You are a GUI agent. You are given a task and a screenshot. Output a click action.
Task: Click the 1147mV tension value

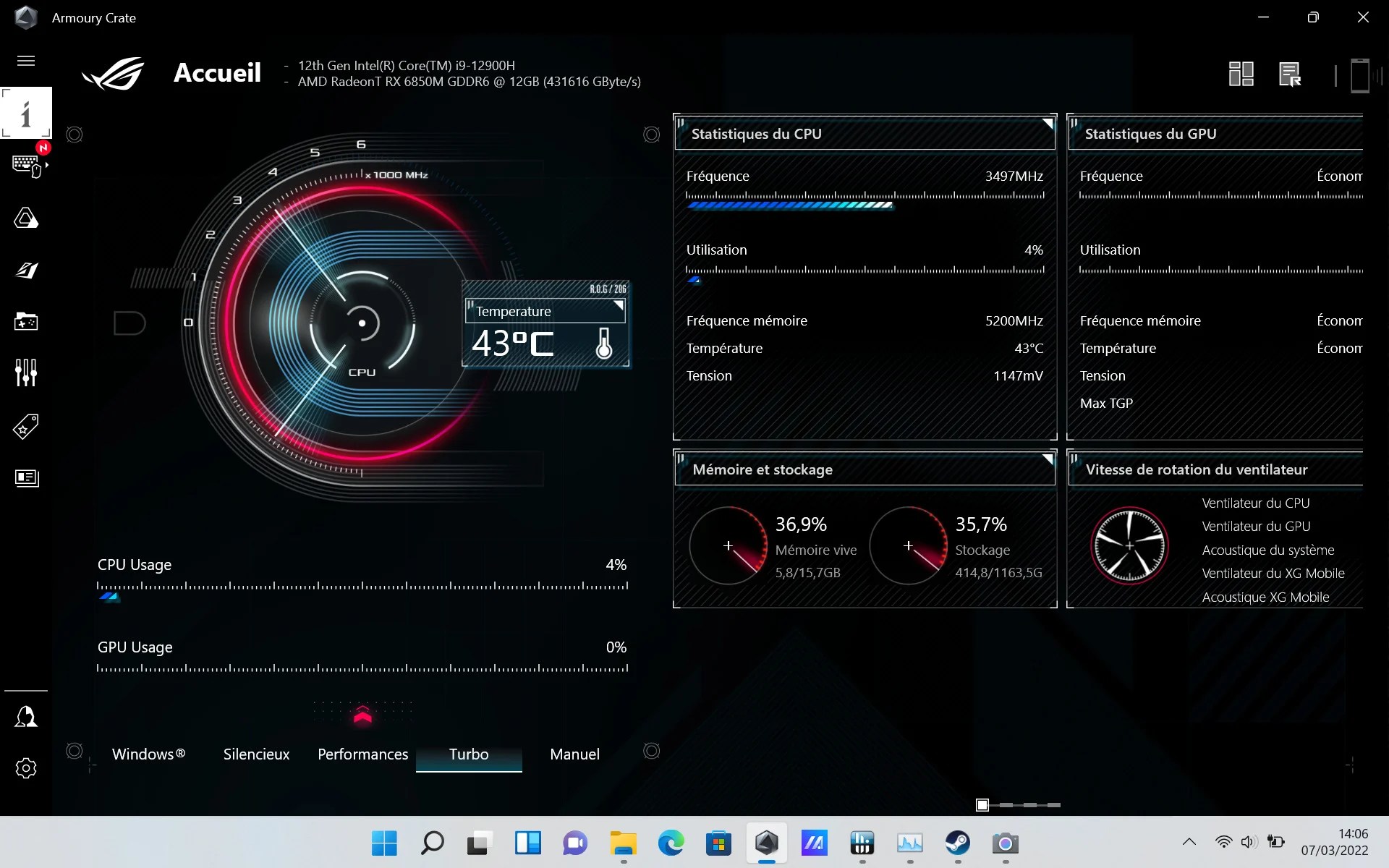1018,375
